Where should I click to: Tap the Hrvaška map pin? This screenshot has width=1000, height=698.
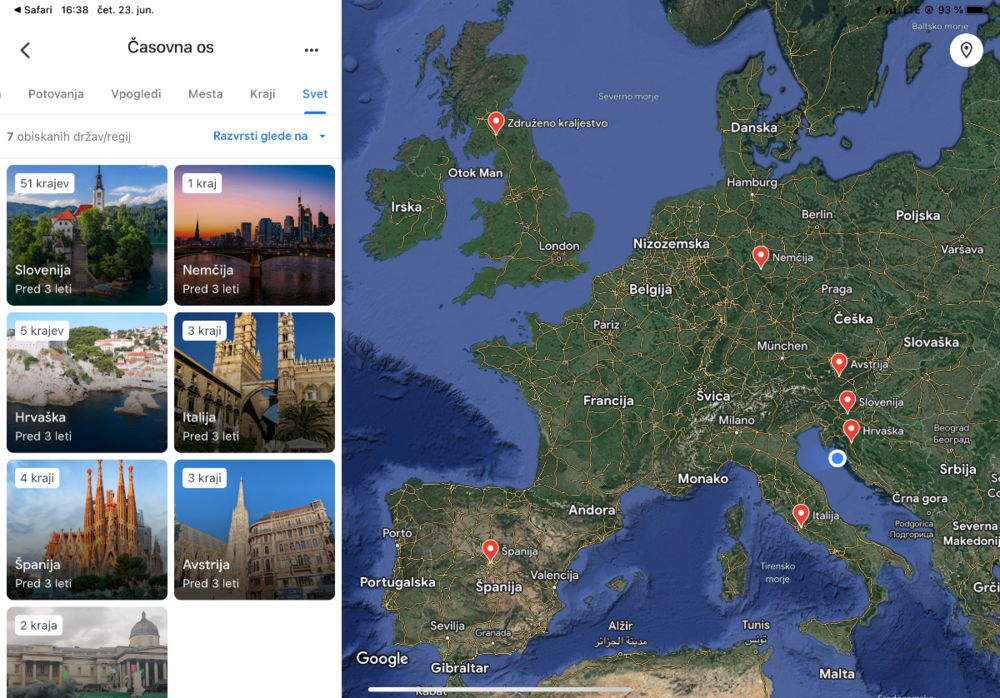[x=851, y=430]
